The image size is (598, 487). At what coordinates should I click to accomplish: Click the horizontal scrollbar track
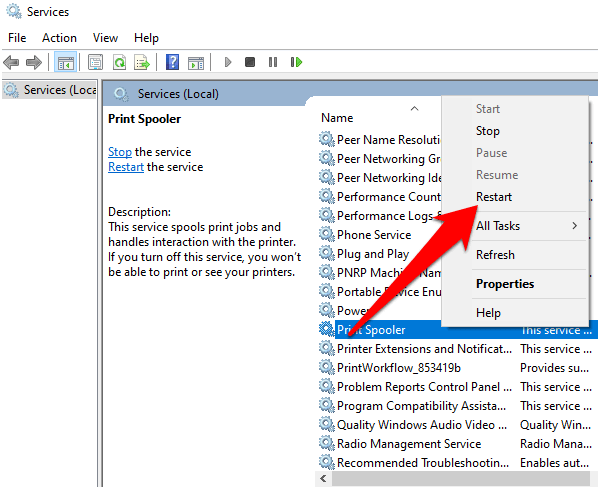pyautogui.click(x=461, y=478)
